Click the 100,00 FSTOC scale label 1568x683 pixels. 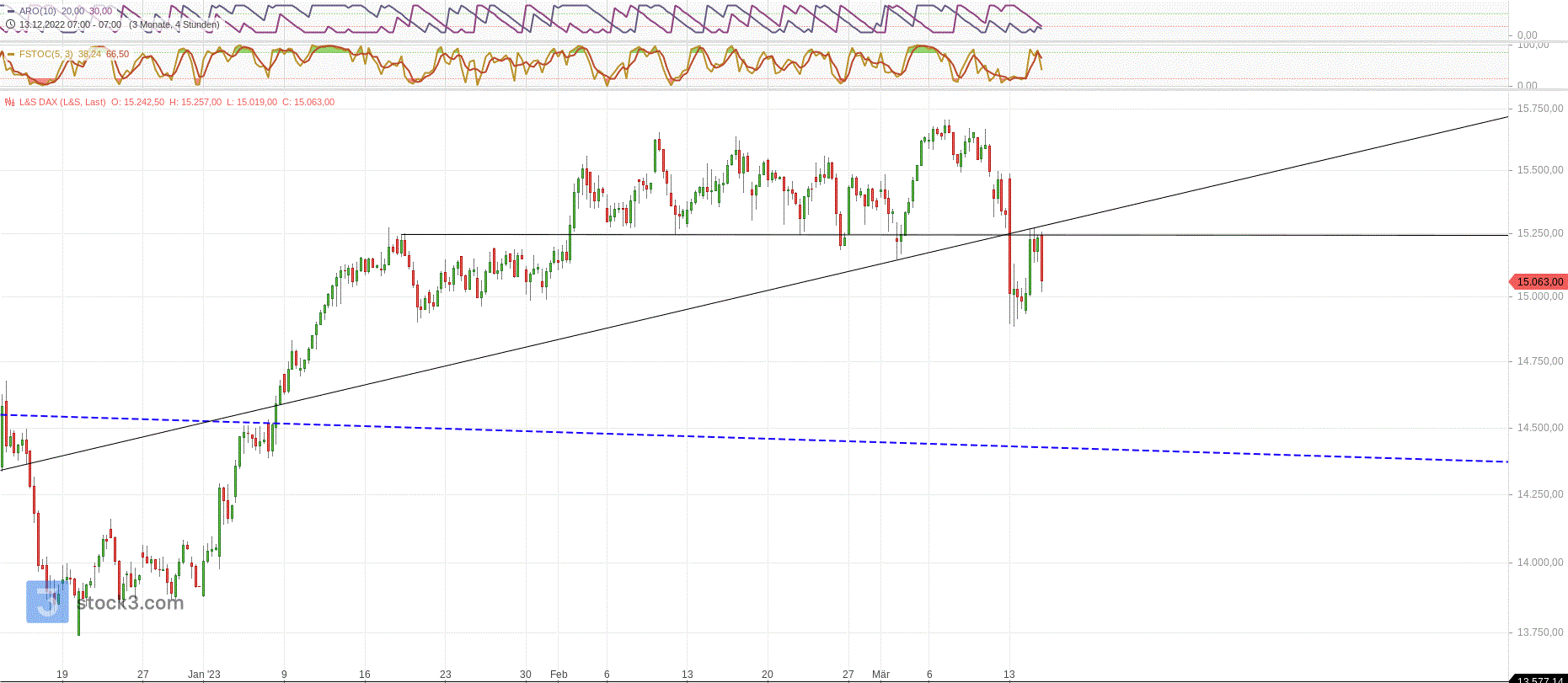[x=1533, y=45]
